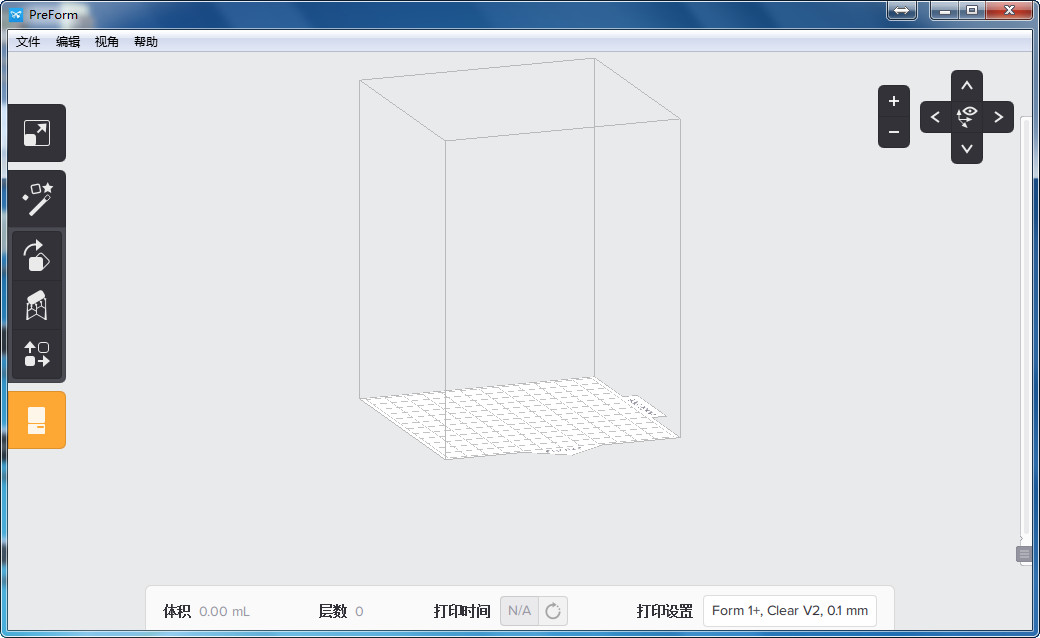This screenshot has height=638, width=1040.
Task: Open the 编辑 menu
Action: click(x=68, y=42)
